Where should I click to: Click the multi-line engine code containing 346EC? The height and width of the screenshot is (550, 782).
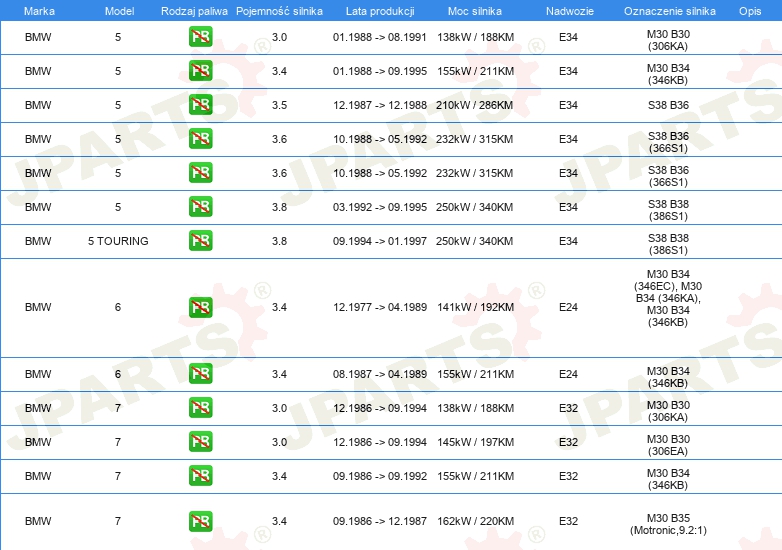(x=668, y=298)
